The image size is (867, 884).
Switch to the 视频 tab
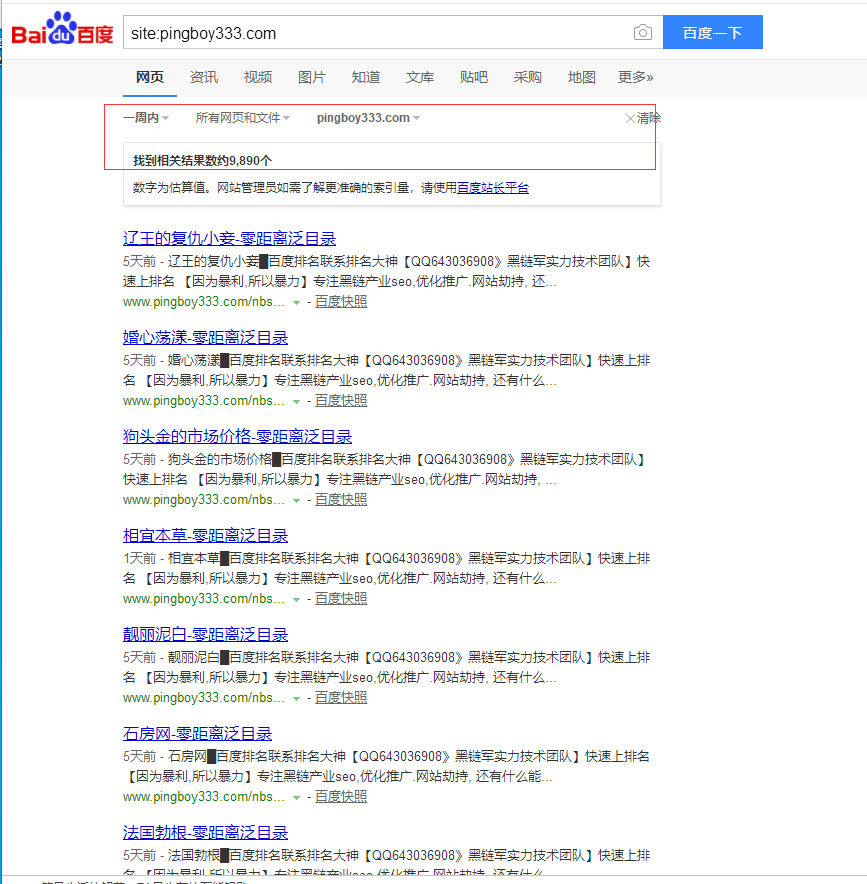click(x=258, y=77)
